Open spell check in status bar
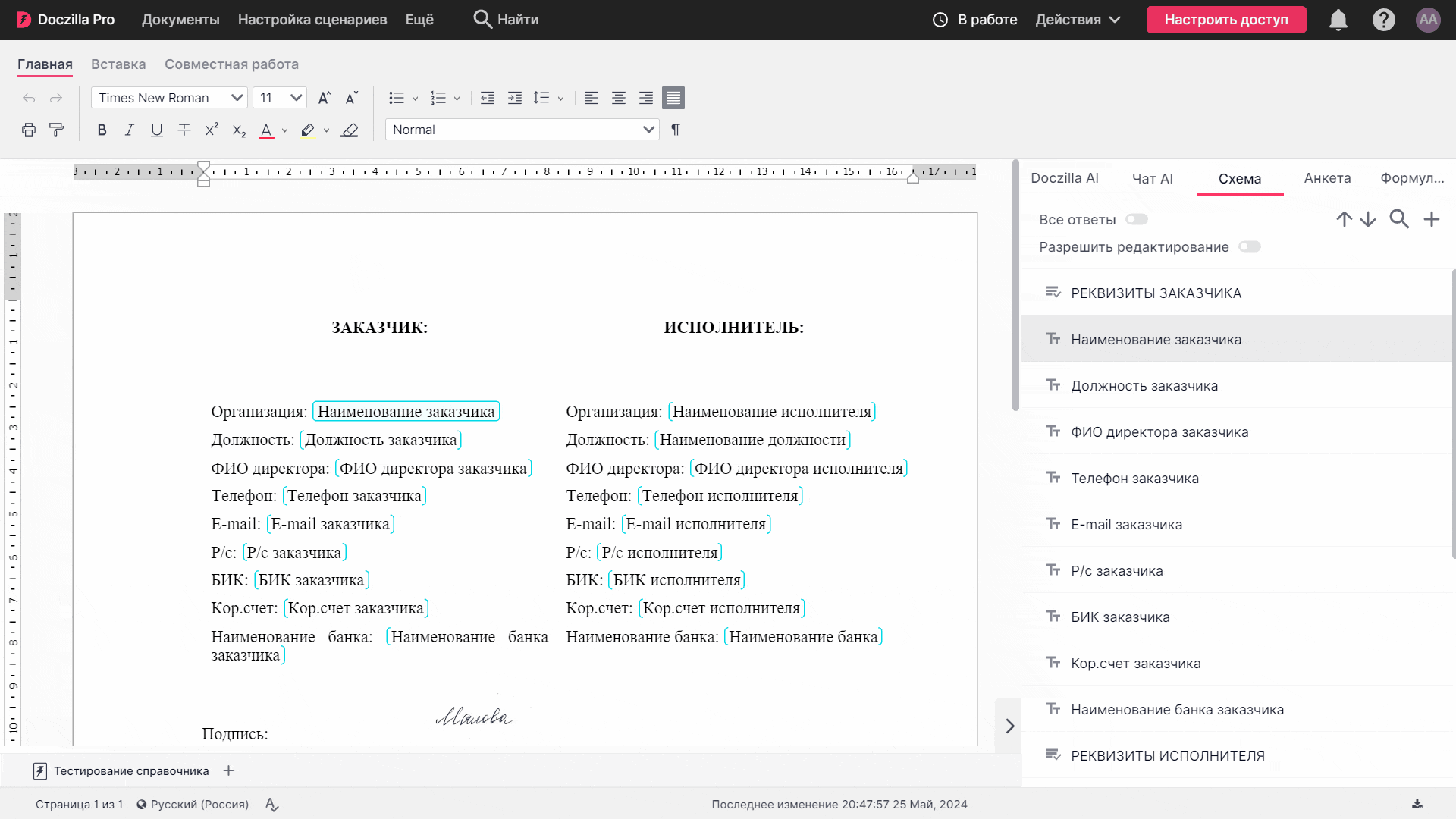This screenshot has height=819, width=1456. [x=272, y=805]
